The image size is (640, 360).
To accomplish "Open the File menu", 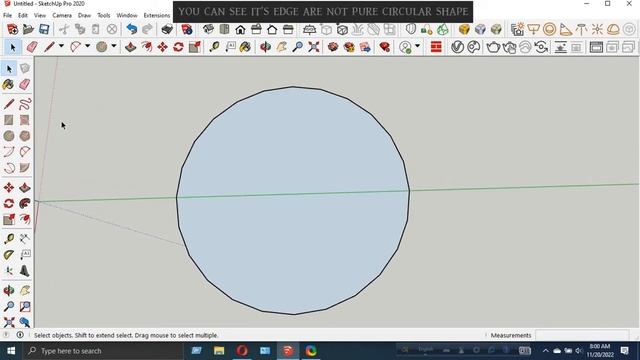I will pos(7,15).
